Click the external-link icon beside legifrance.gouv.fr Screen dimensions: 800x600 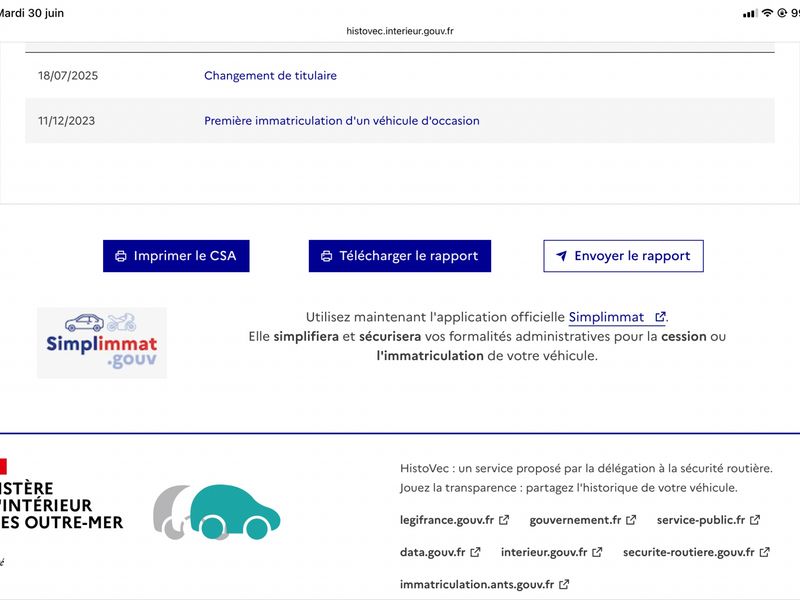[504, 520]
